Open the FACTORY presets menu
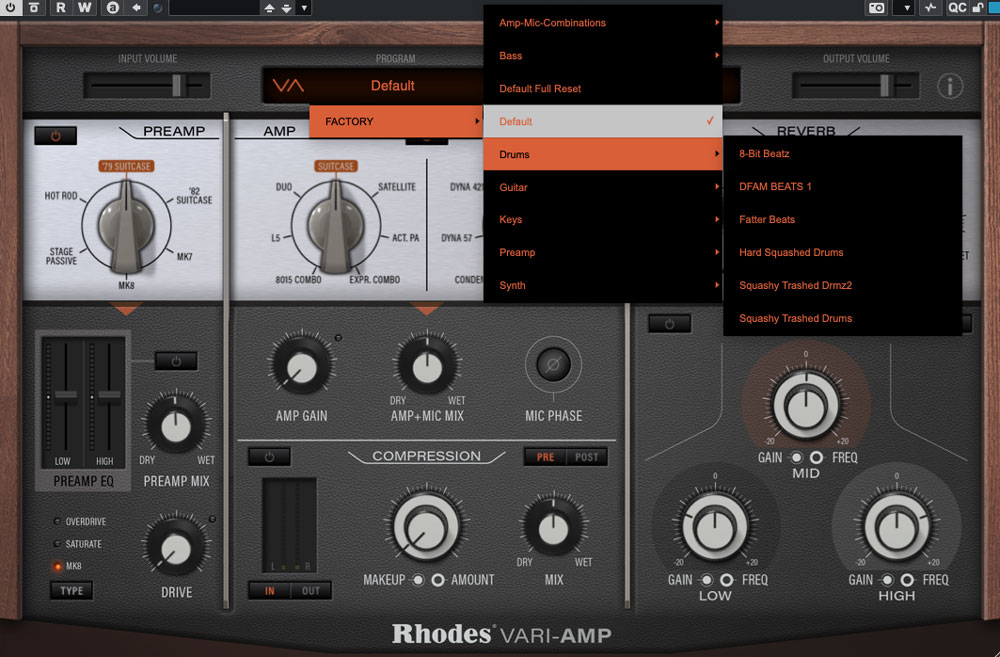 pos(396,120)
